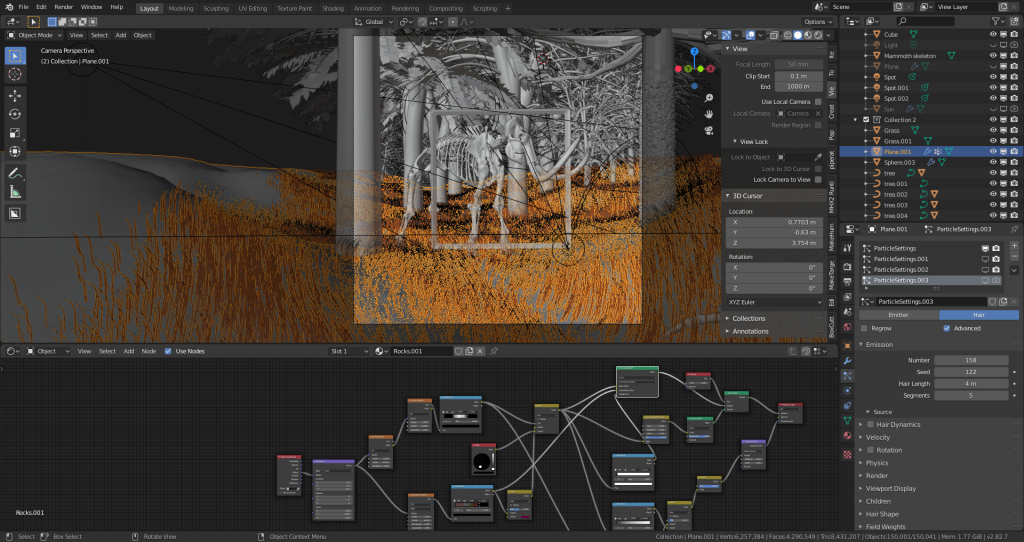Select the Rotate tool
The width and height of the screenshot is (1024, 542).
pos(14,114)
